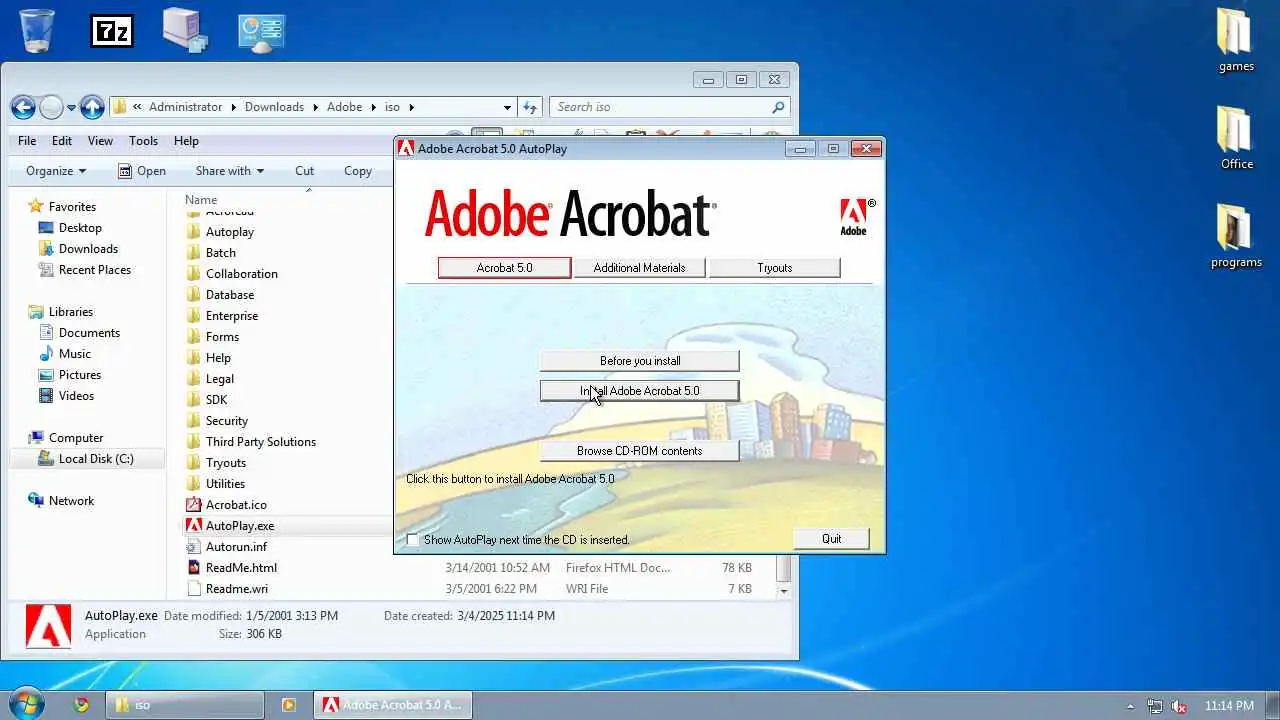This screenshot has width=1280, height=720.
Task: Open the media player taskbar icon
Action: click(x=288, y=705)
